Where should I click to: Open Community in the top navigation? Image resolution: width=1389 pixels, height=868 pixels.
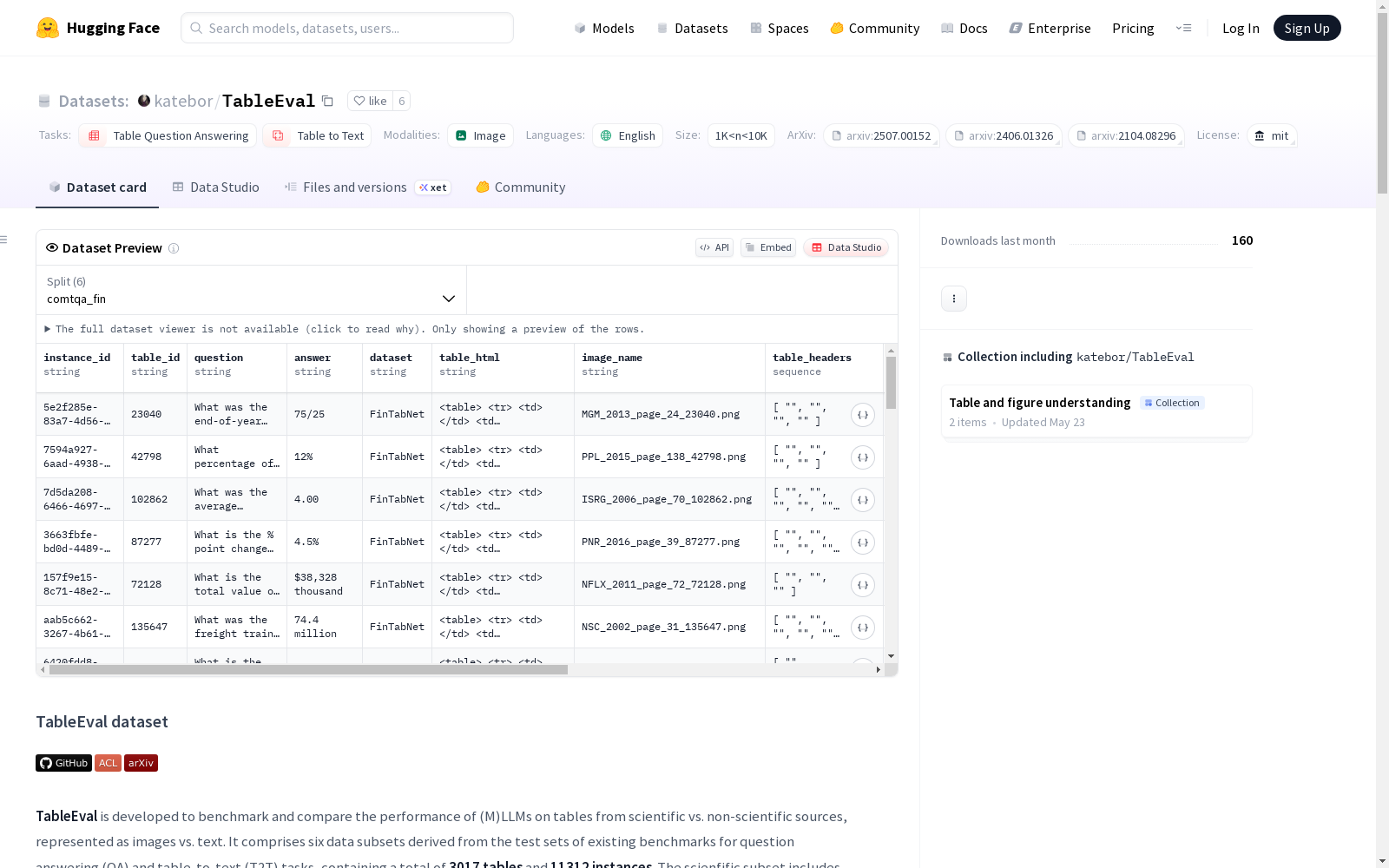tap(875, 28)
